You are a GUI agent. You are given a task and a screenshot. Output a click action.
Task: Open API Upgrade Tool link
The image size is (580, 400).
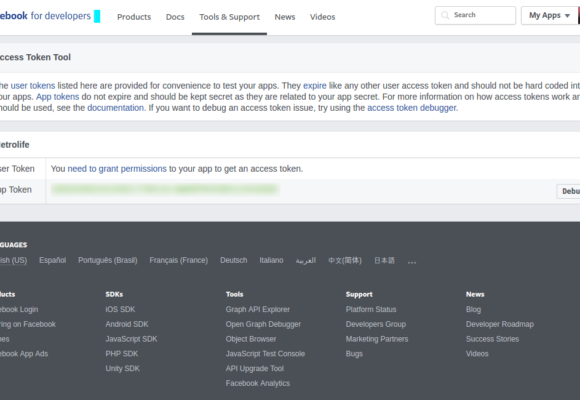254,369
